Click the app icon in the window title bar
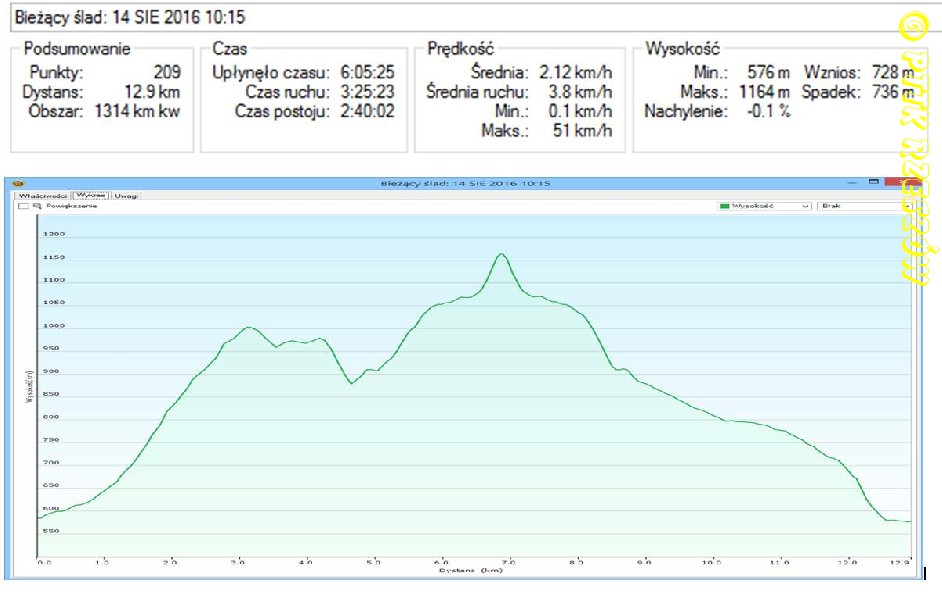This screenshot has width=942, height=600. click(16, 184)
